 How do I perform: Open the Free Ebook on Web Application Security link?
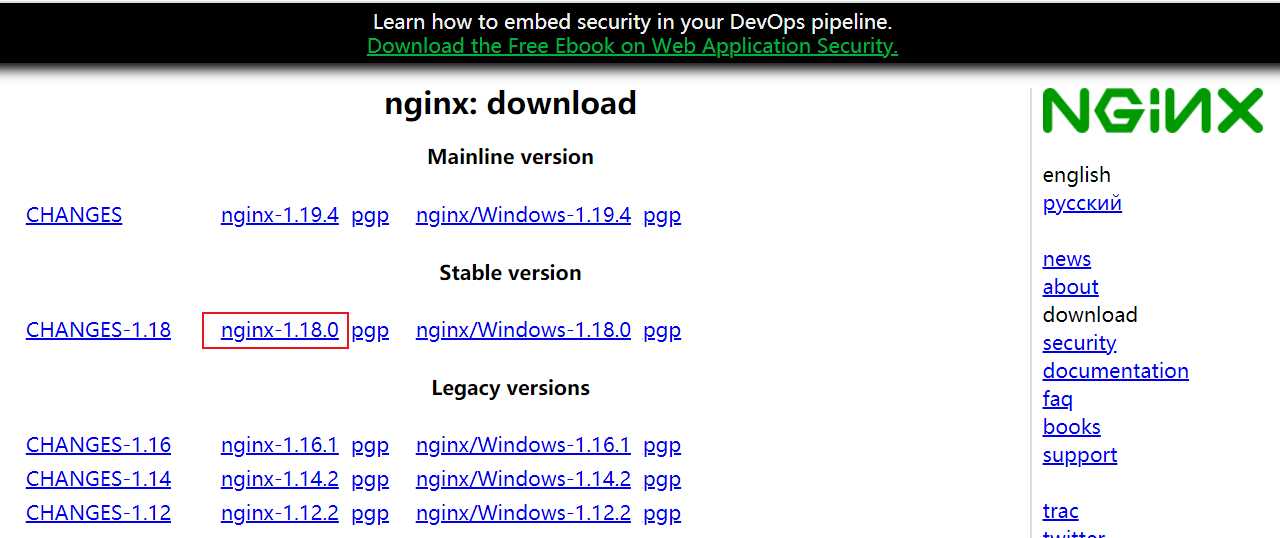tap(632, 46)
